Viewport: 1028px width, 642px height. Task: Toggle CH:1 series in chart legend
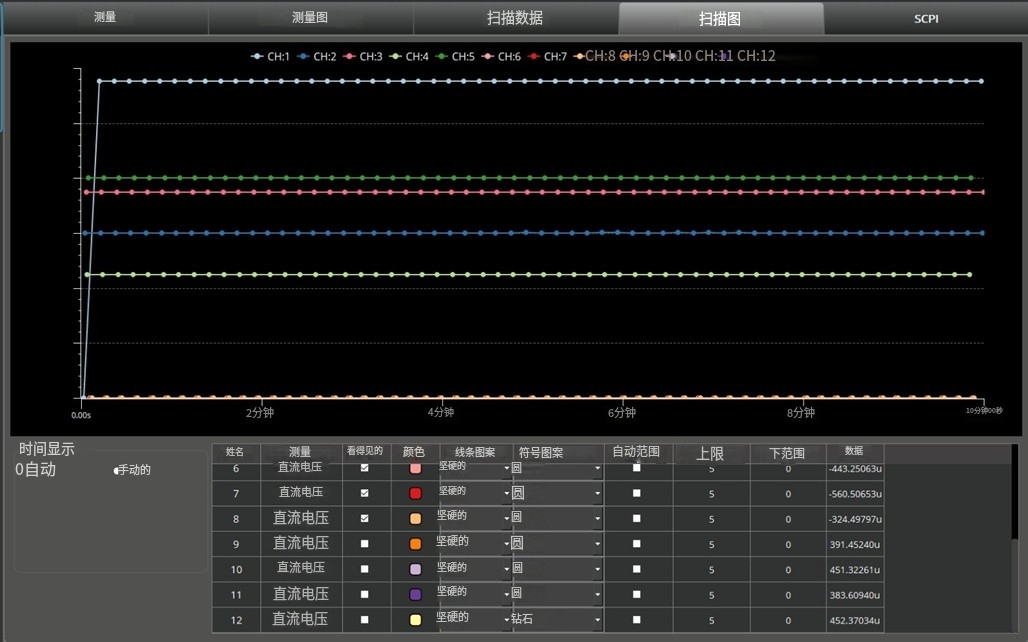point(270,56)
